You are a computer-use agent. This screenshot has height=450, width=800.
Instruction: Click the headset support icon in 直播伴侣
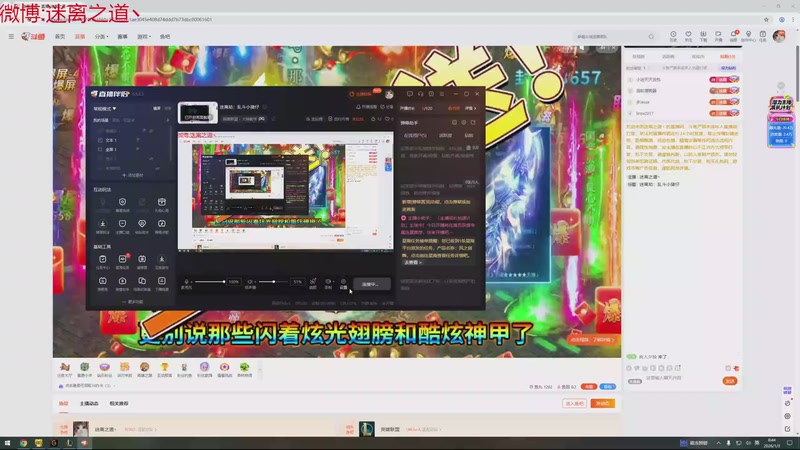(420, 94)
